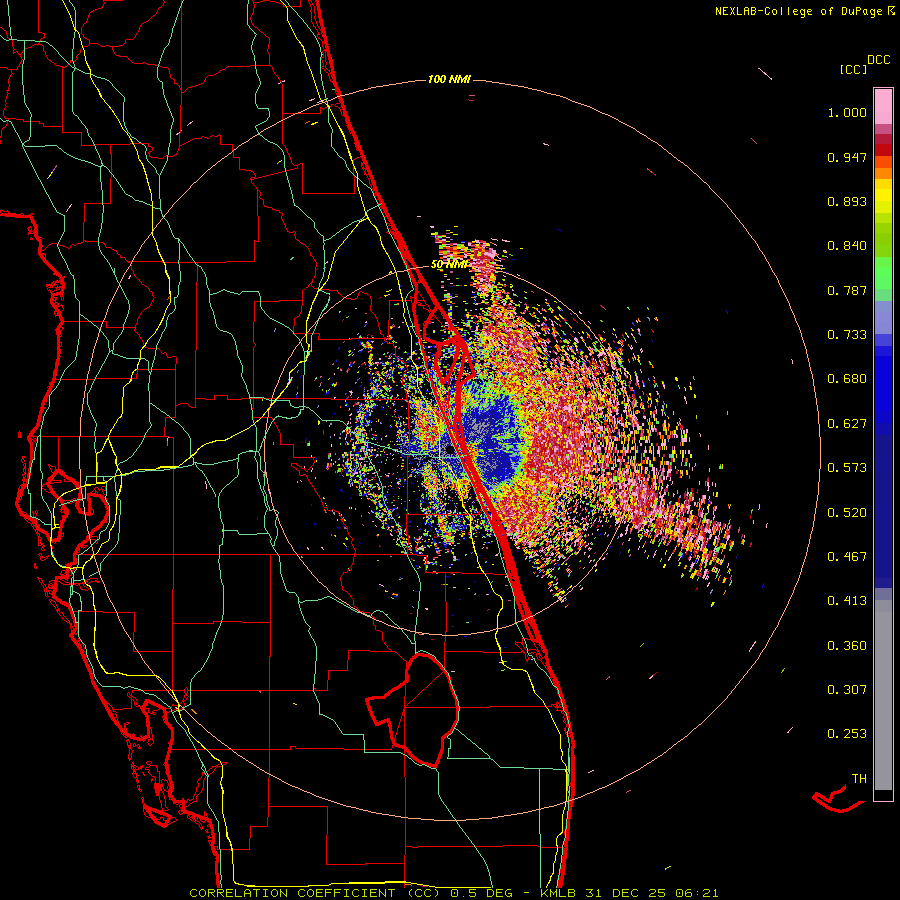Image resolution: width=900 pixels, height=900 pixels.
Task: Click the 0.467 scale value
Action: [x=847, y=557]
